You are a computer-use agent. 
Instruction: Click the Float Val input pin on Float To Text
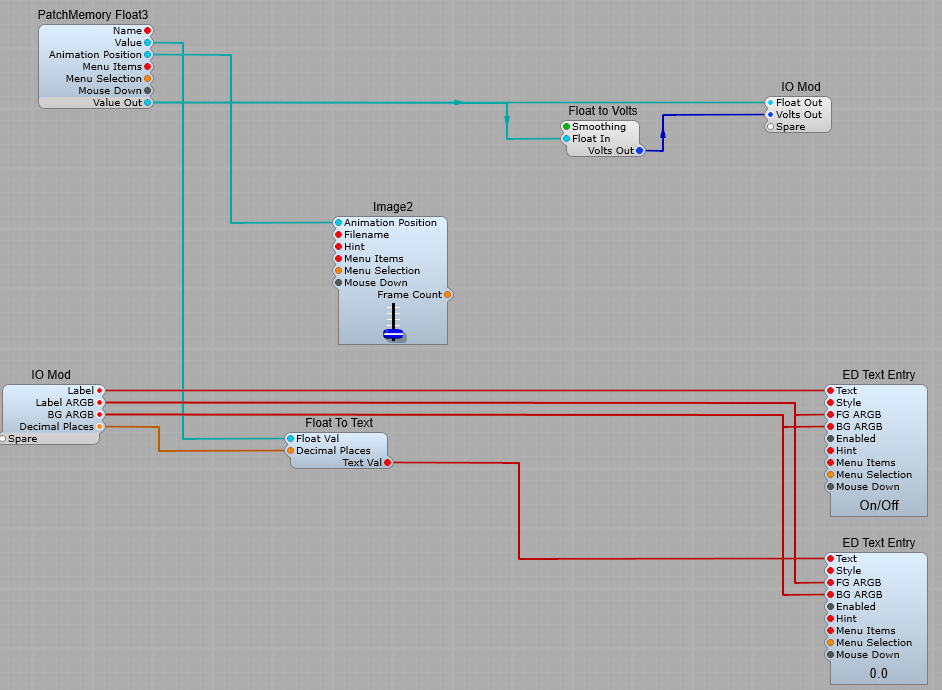290,439
